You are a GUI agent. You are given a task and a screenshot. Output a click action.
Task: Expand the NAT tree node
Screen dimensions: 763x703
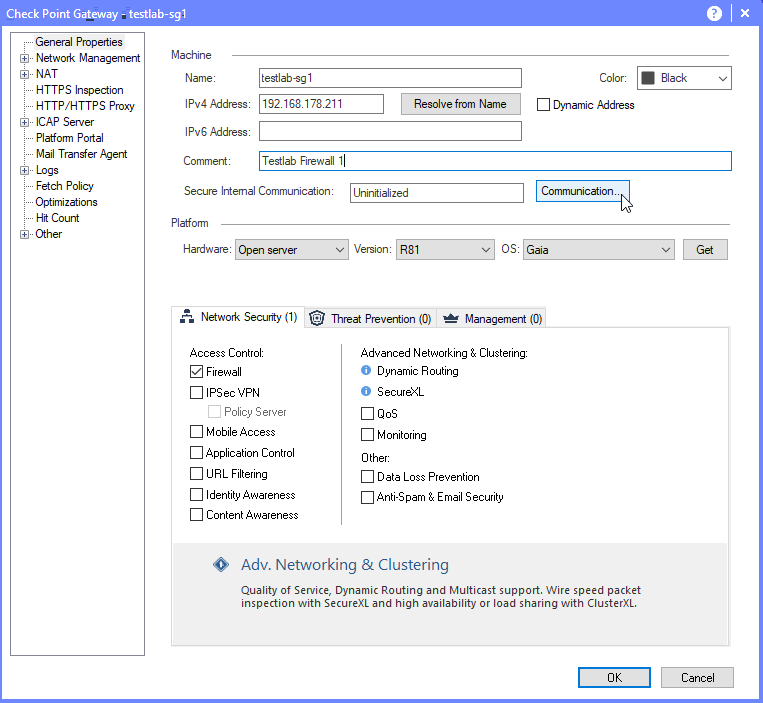point(24,74)
